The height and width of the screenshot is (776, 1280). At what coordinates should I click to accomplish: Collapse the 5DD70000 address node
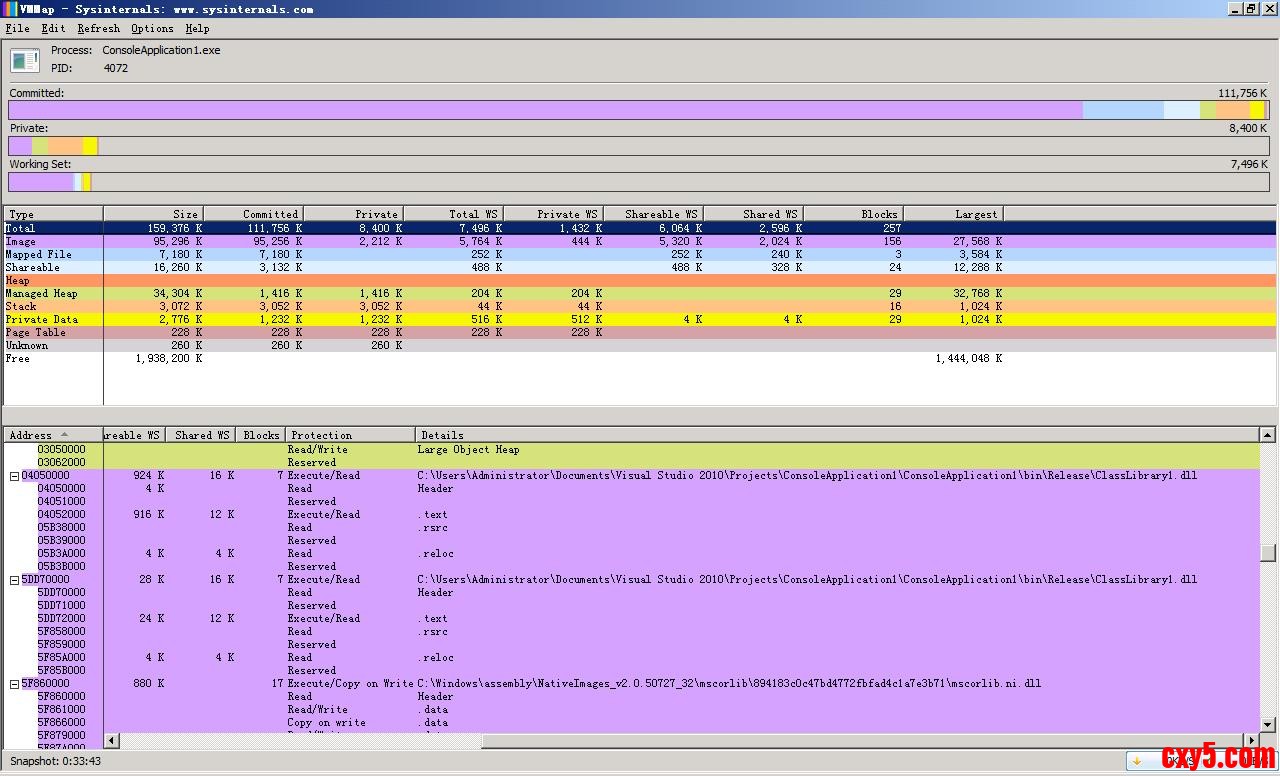(14, 580)
